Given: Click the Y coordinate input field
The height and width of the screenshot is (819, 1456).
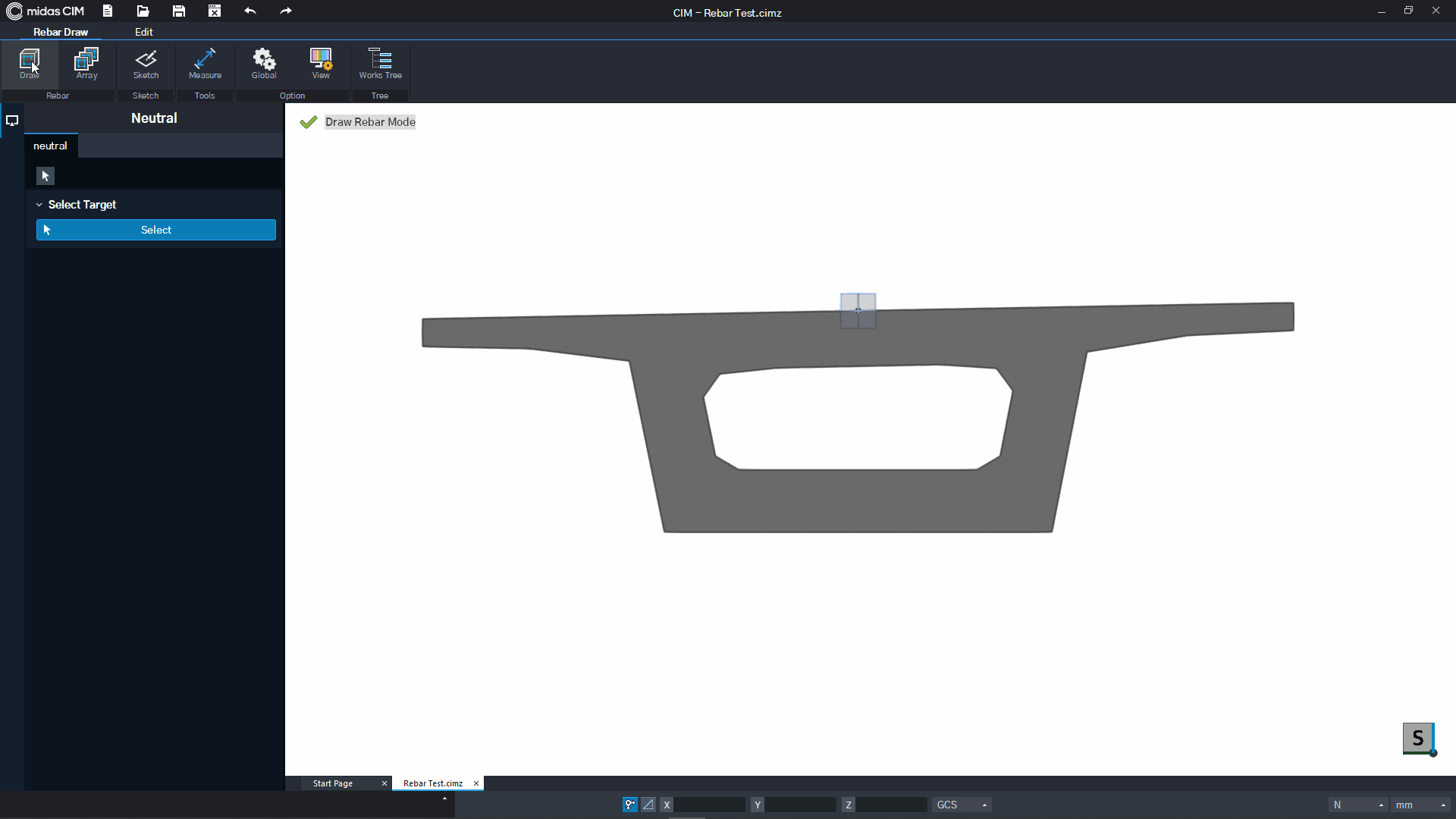Looking at the screenshot, I should click(801, 805).
